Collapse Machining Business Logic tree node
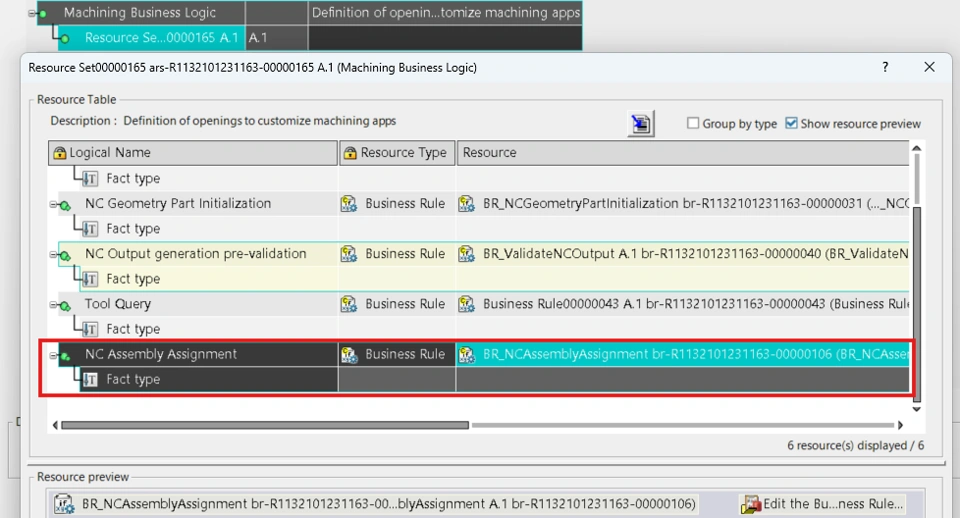 [32, 13]
